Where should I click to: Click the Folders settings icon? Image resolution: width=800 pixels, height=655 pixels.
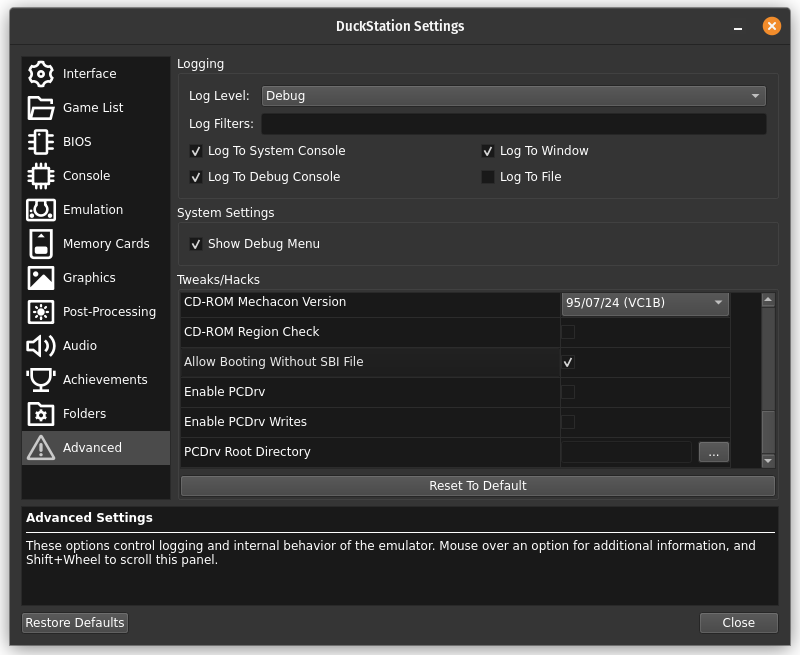click(x=41, y=414)
